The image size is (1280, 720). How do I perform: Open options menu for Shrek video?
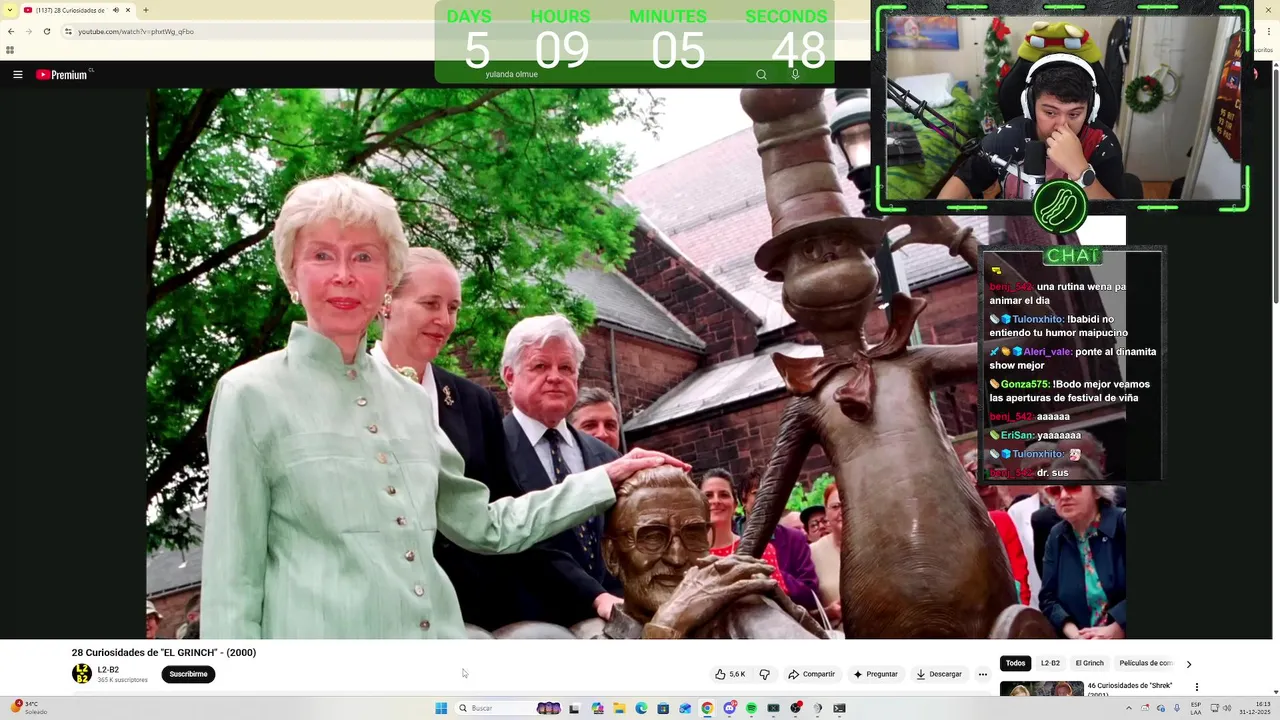(1196, 687)
